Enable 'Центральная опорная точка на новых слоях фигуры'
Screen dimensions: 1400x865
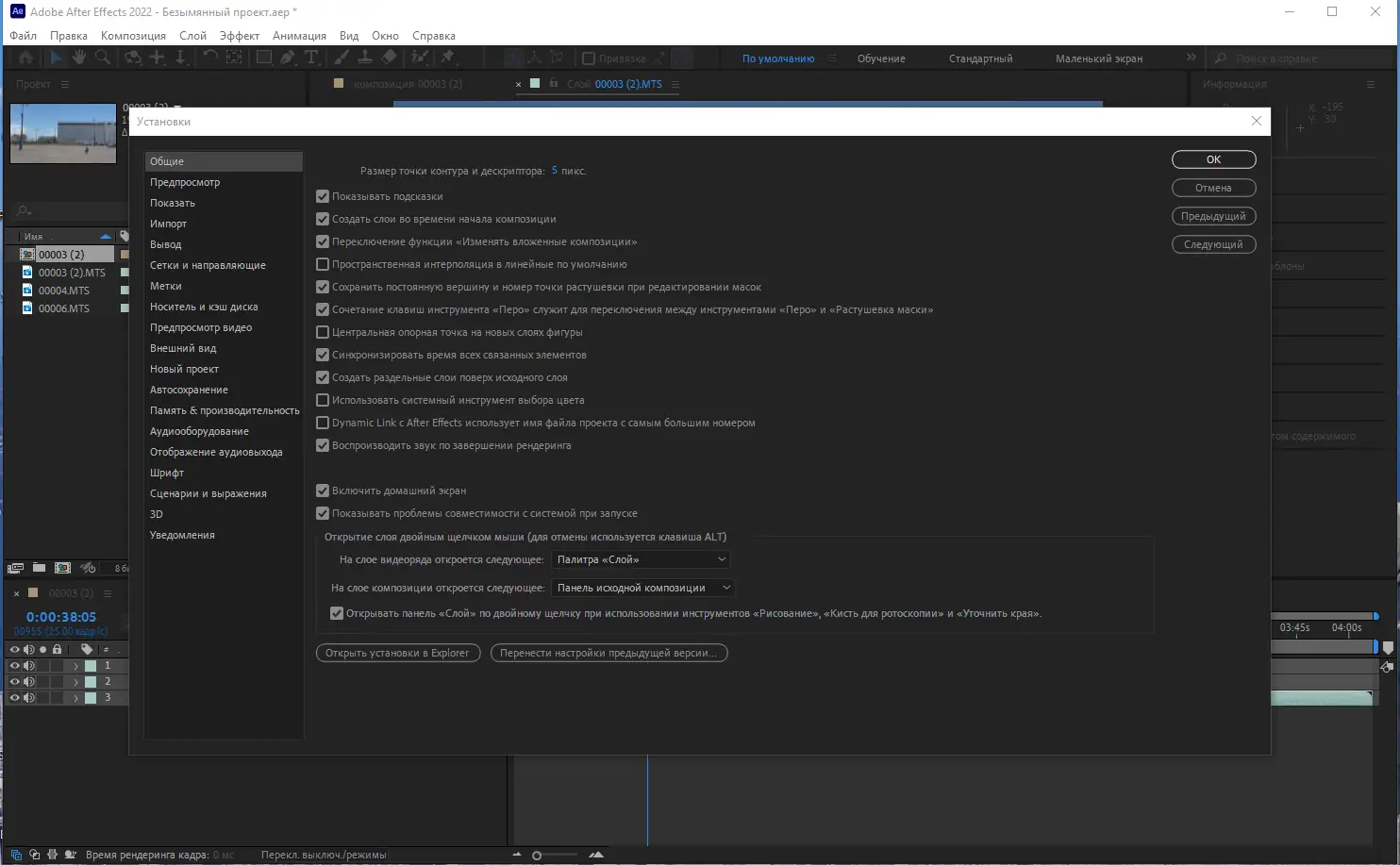coord(323,332)
